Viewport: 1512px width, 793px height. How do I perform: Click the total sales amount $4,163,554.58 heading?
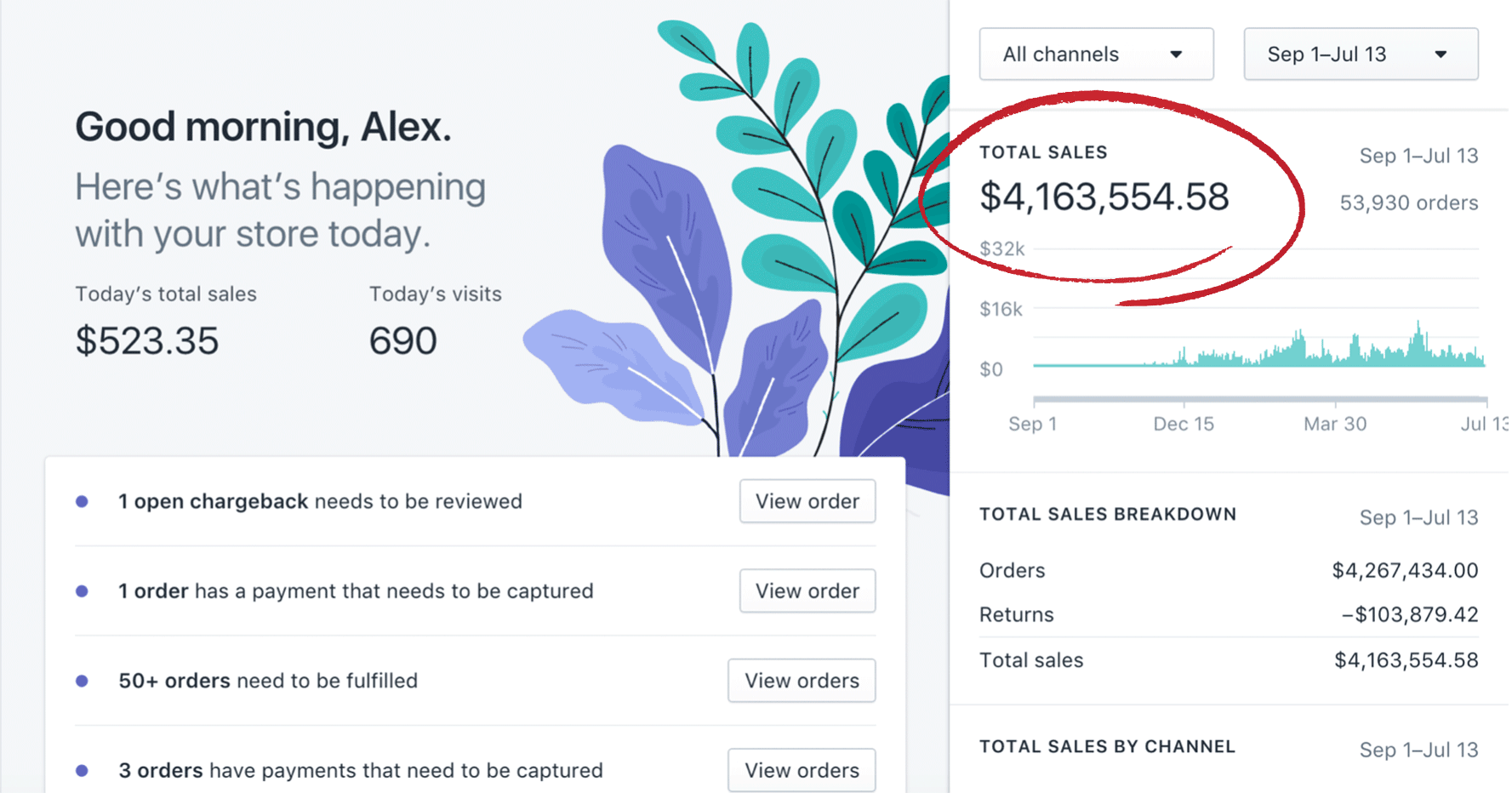click(x=1104, y=197)
